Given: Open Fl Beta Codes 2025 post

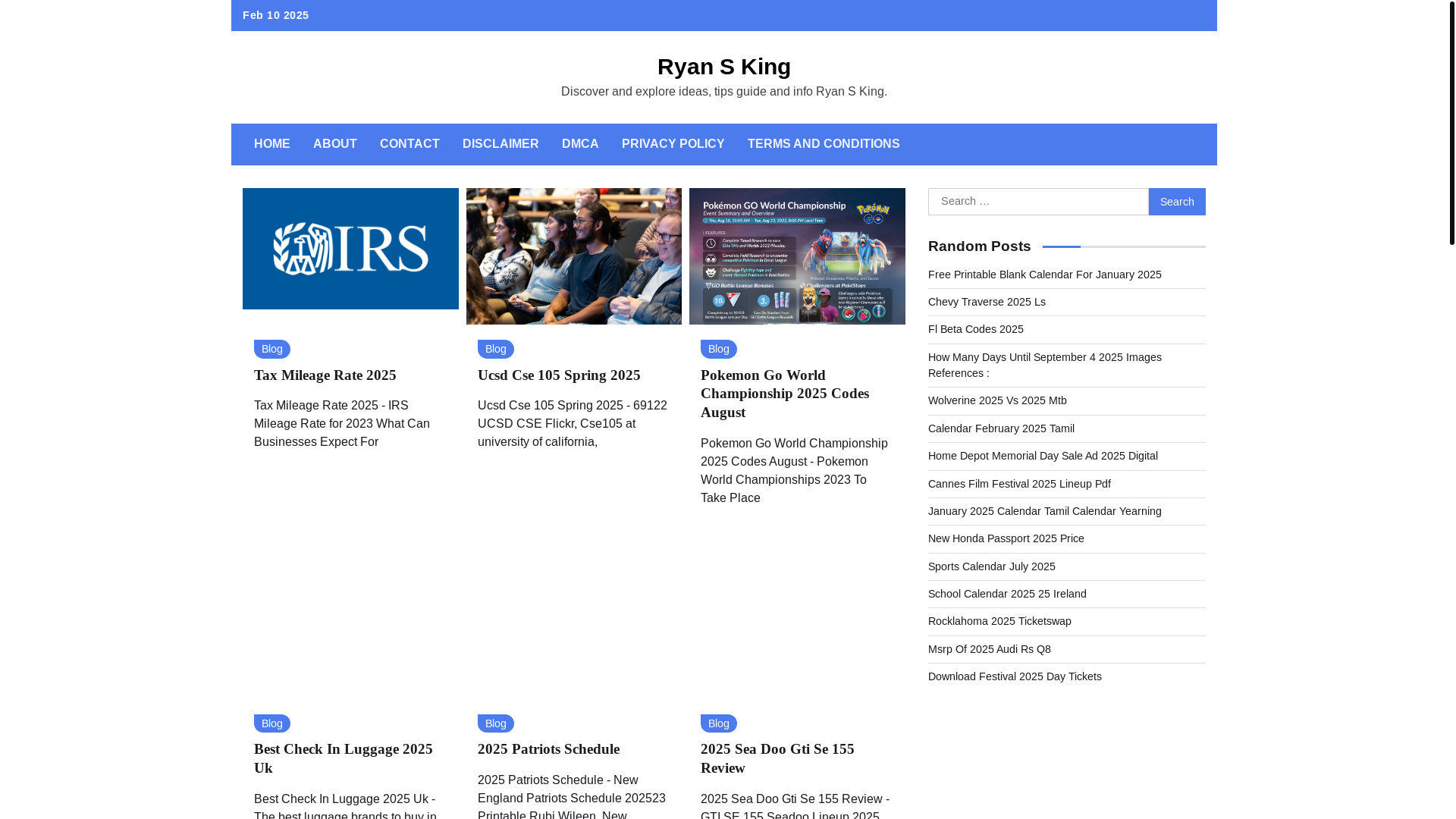Looking at the screenshot, I should [976, 329].
